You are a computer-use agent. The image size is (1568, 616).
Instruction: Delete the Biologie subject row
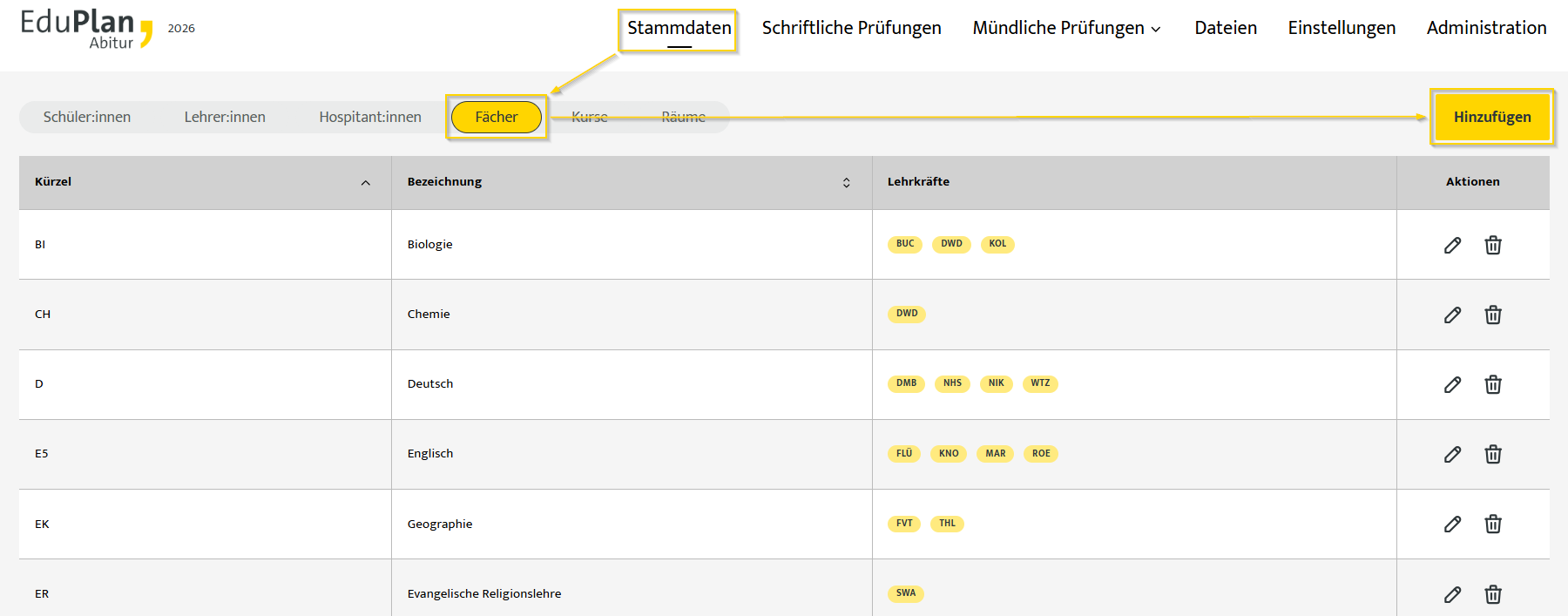pos(1493,245)
